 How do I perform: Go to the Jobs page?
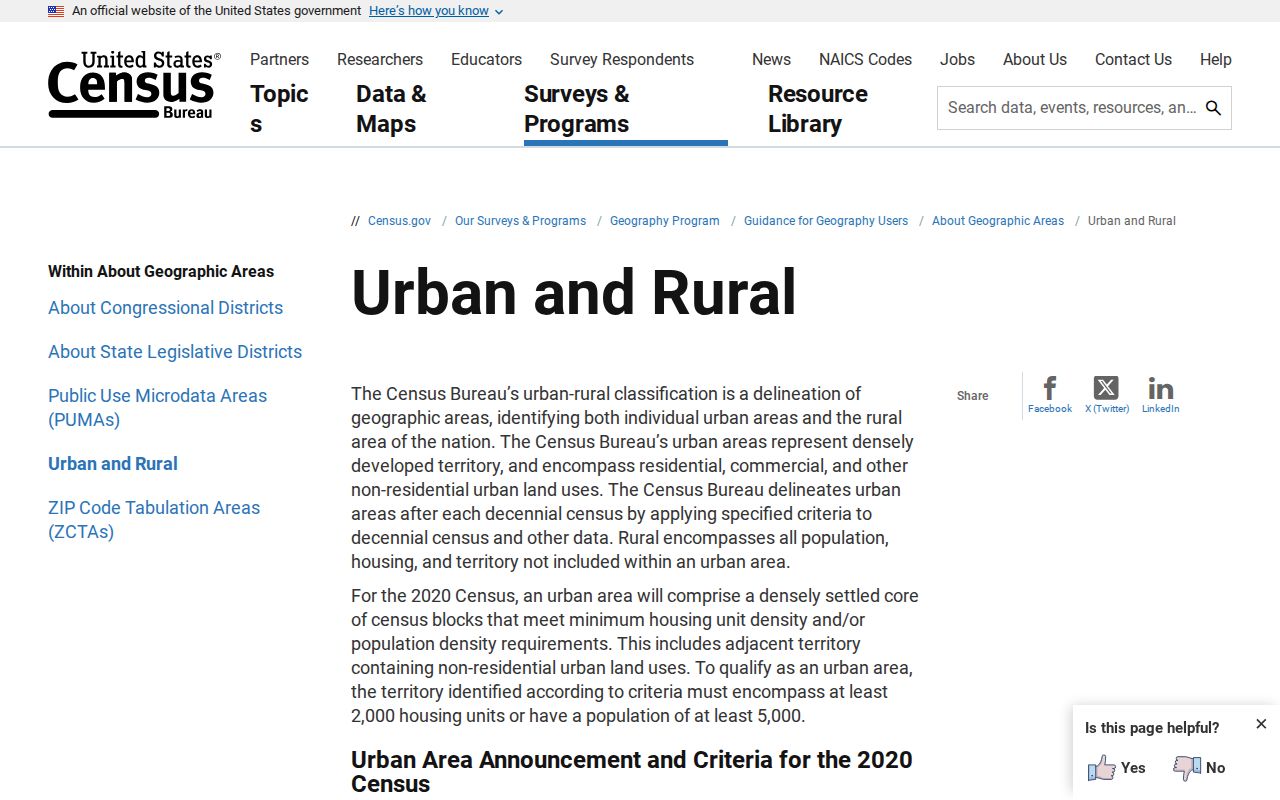click(x=957, y=60)
